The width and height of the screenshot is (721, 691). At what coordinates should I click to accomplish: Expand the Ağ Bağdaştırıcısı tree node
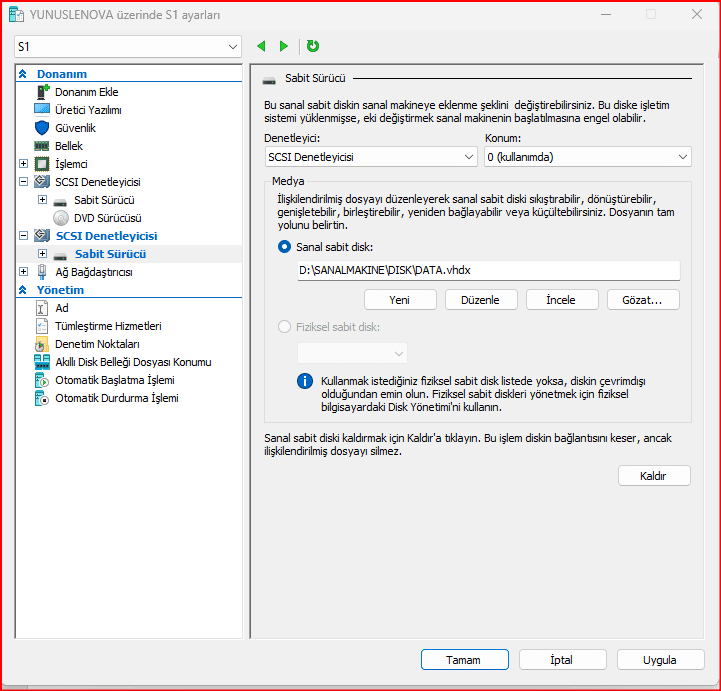click(x=24, y=272)
